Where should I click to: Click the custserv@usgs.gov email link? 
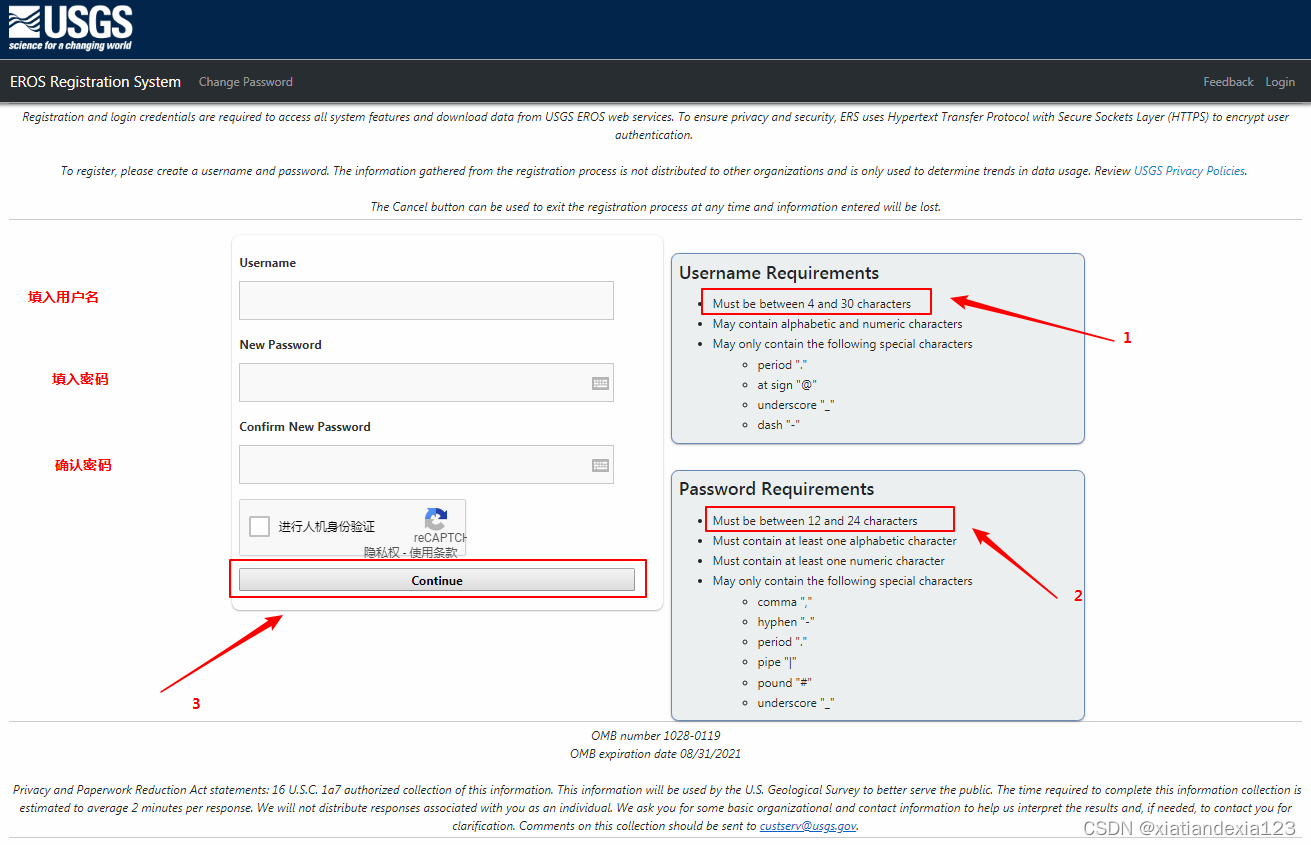808,826
